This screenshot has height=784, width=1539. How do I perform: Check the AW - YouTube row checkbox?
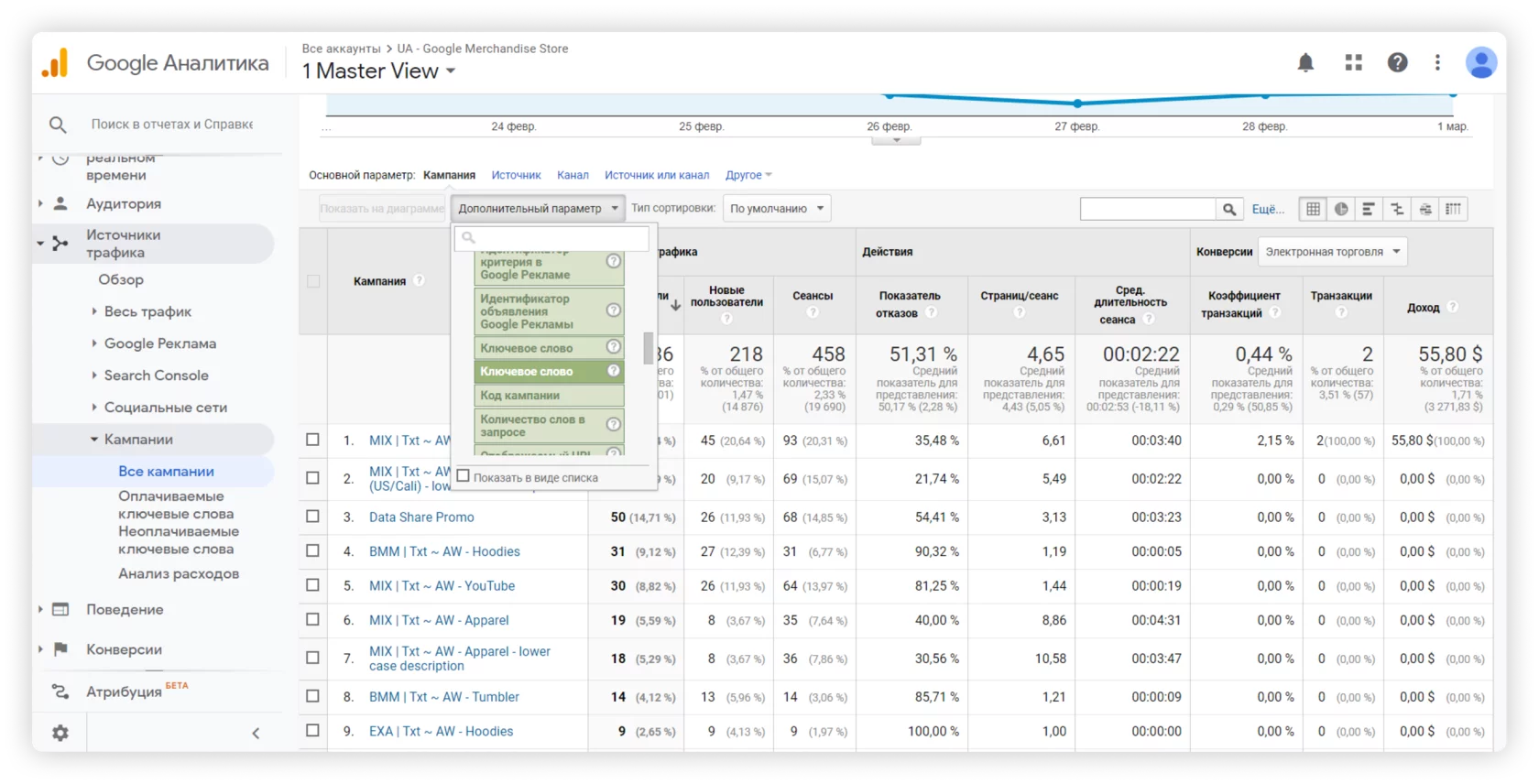point(313,585)
